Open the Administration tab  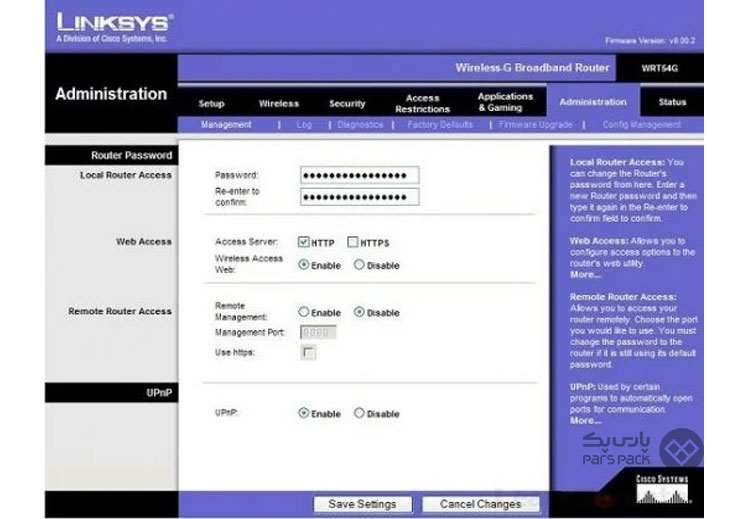click(593, 102)
